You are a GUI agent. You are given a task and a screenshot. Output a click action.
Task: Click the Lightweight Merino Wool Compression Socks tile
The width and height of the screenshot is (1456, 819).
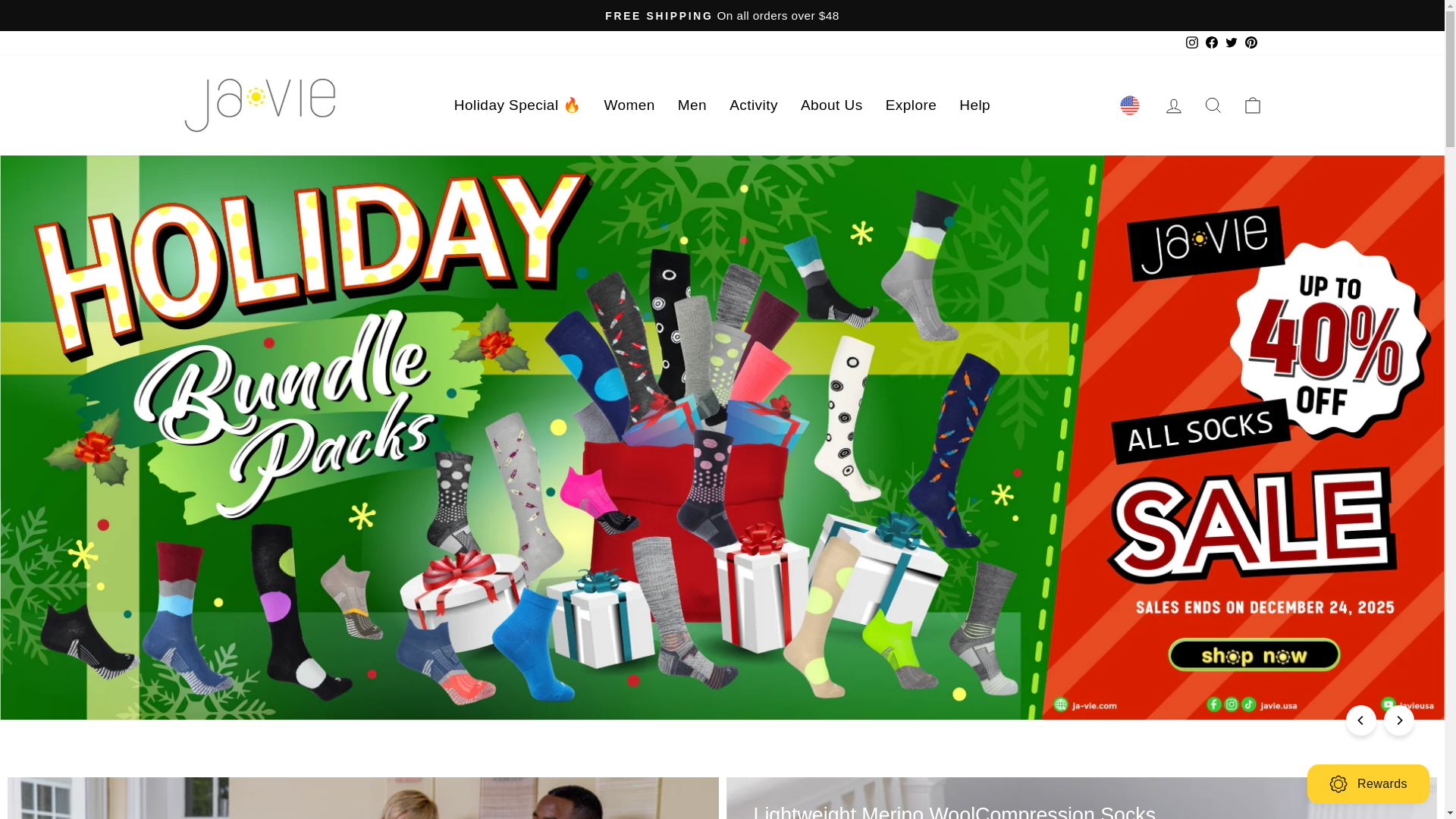[1081, 798]
